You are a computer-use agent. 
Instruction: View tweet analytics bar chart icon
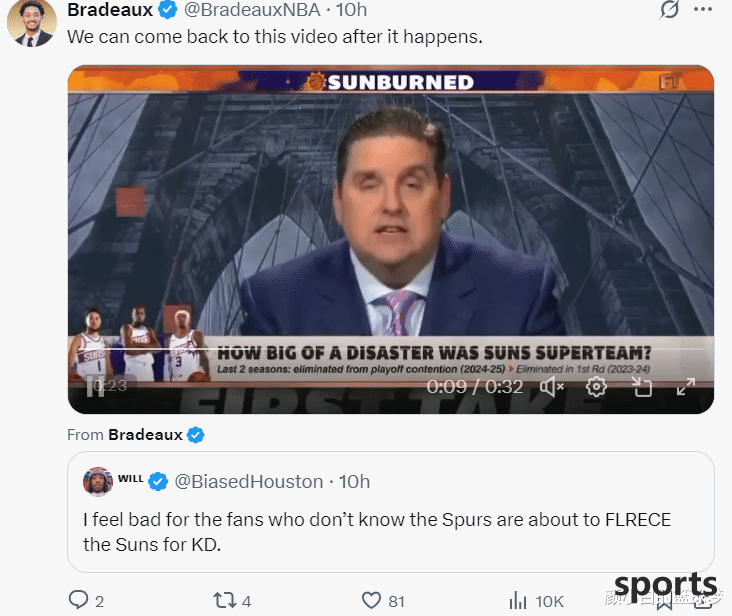(x=518, y=600)
